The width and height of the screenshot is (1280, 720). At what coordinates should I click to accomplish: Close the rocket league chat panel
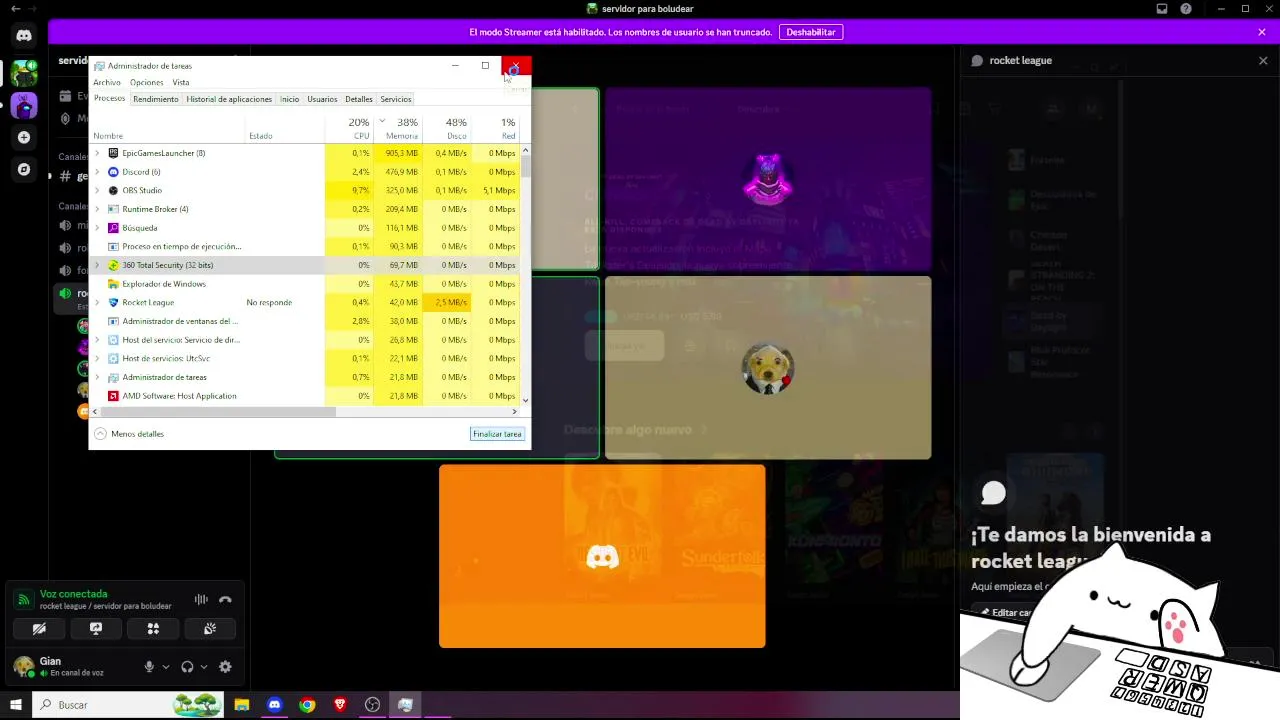click(x=1263, y=61)
